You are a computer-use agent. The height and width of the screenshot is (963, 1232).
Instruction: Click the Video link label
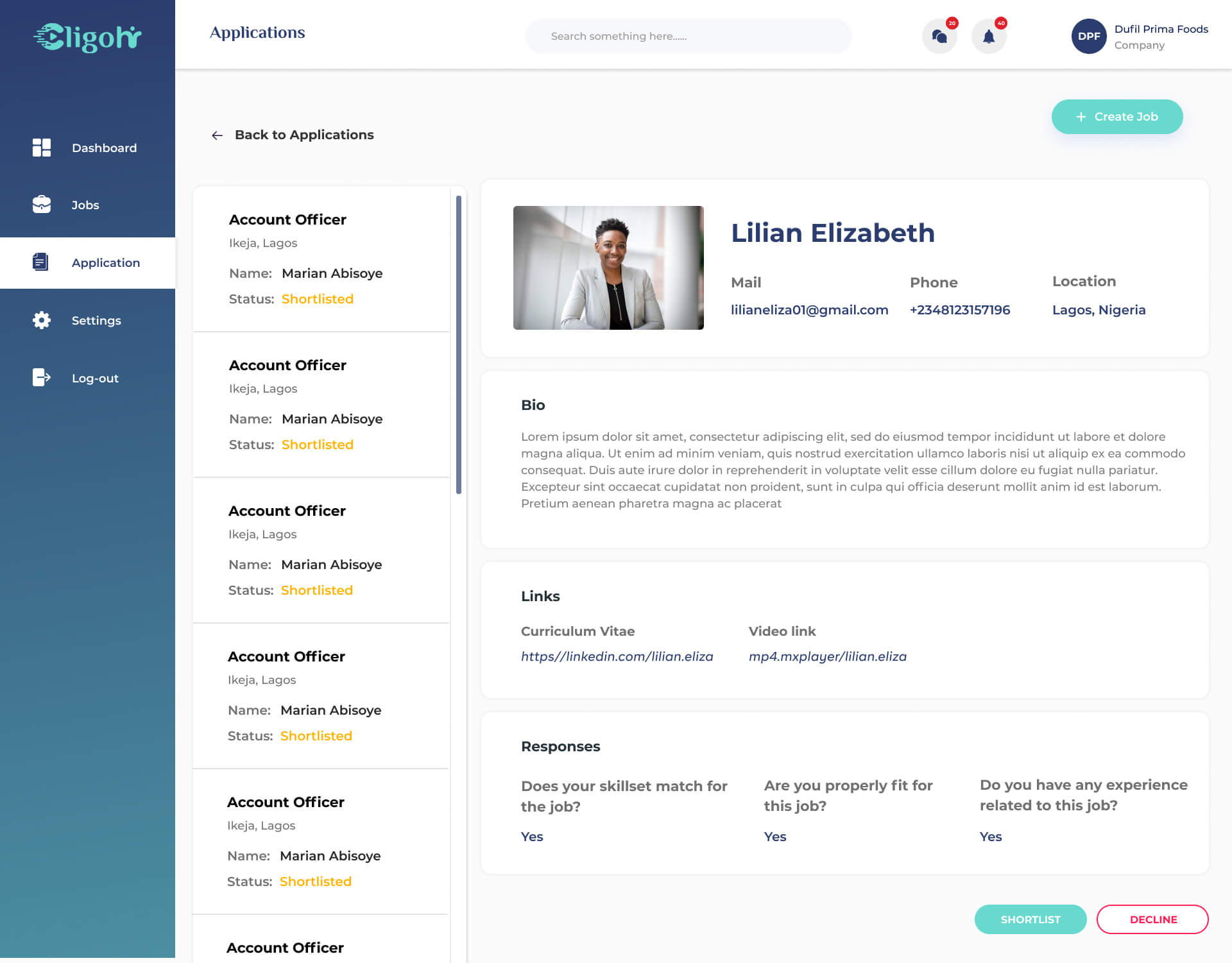point(782,631)
